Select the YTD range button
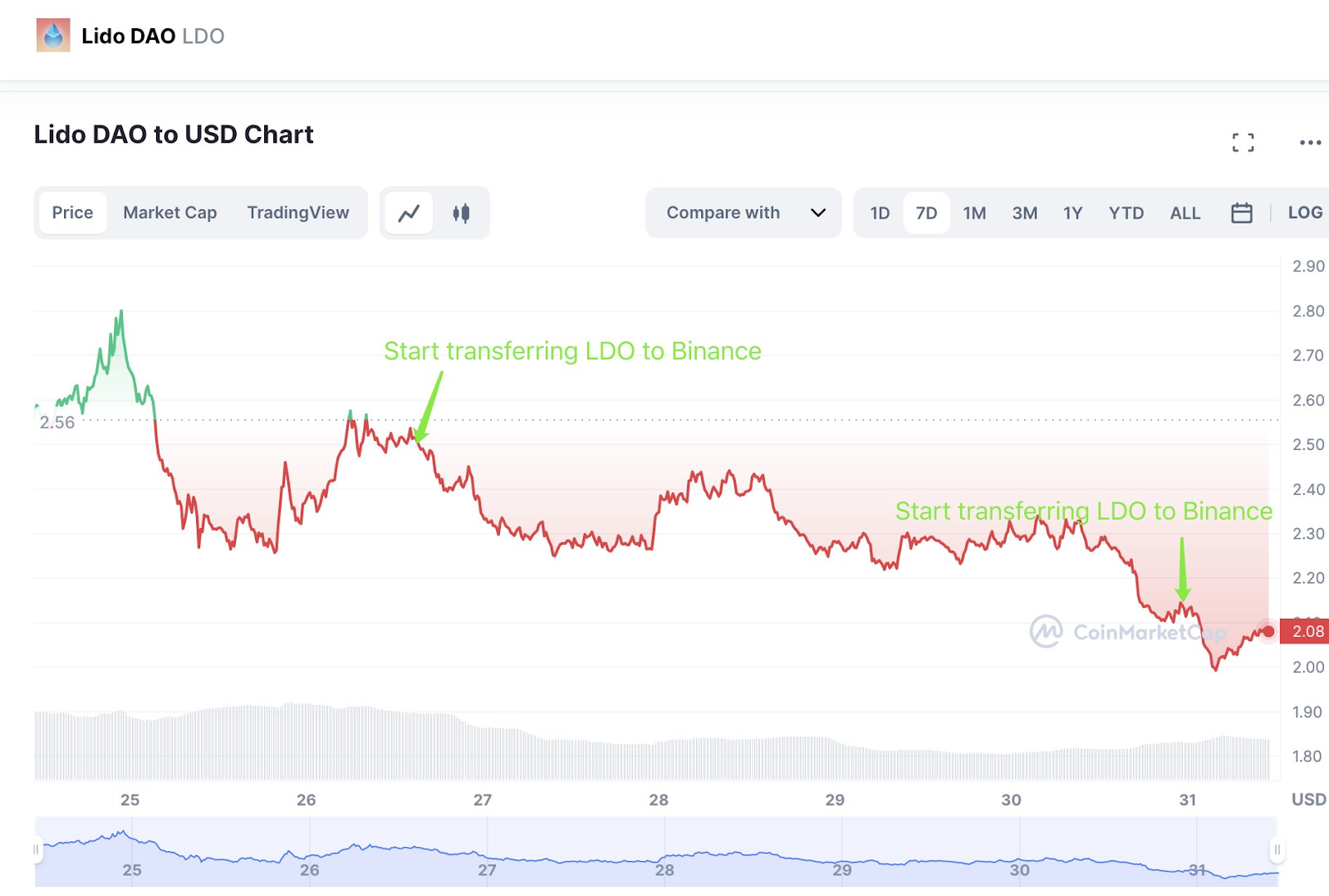The height and width of the screenshot is (896, 1329). 1125,213
